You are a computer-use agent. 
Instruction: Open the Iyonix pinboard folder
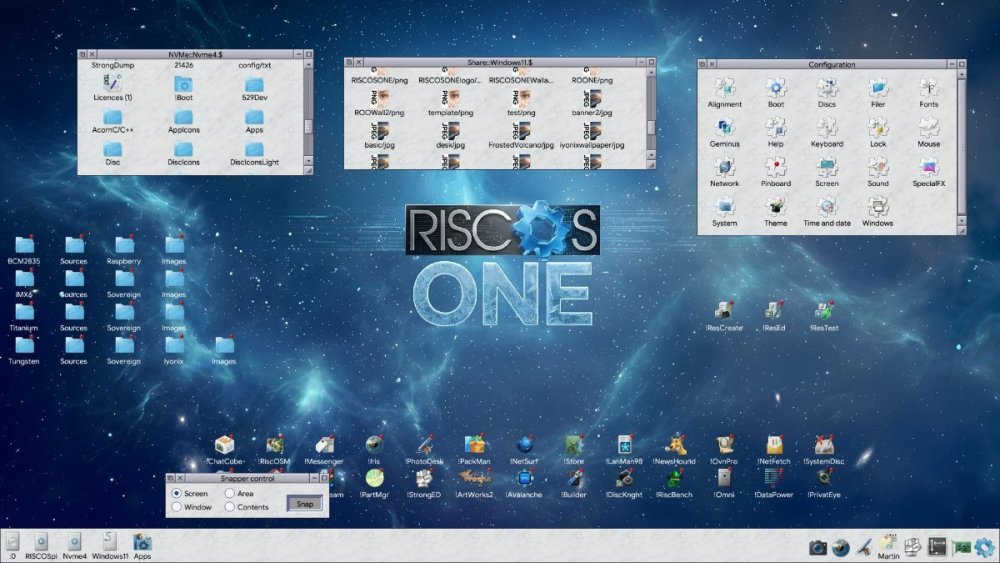[x=173, y=349]
